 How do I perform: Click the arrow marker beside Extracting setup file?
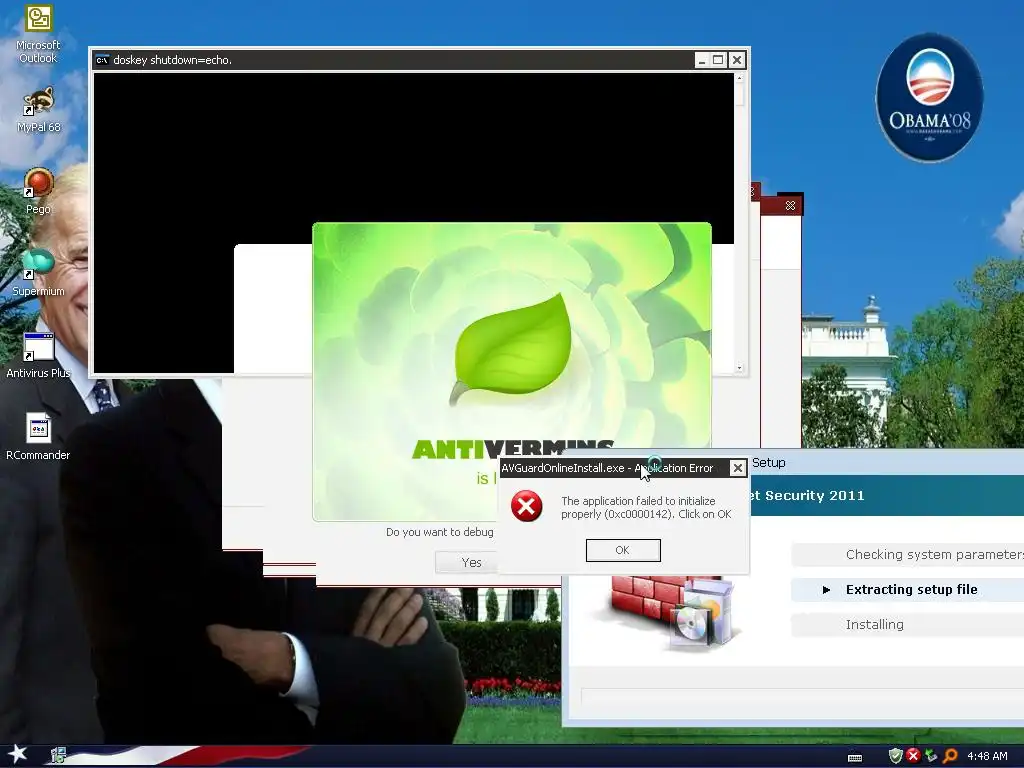coord(826,590)
